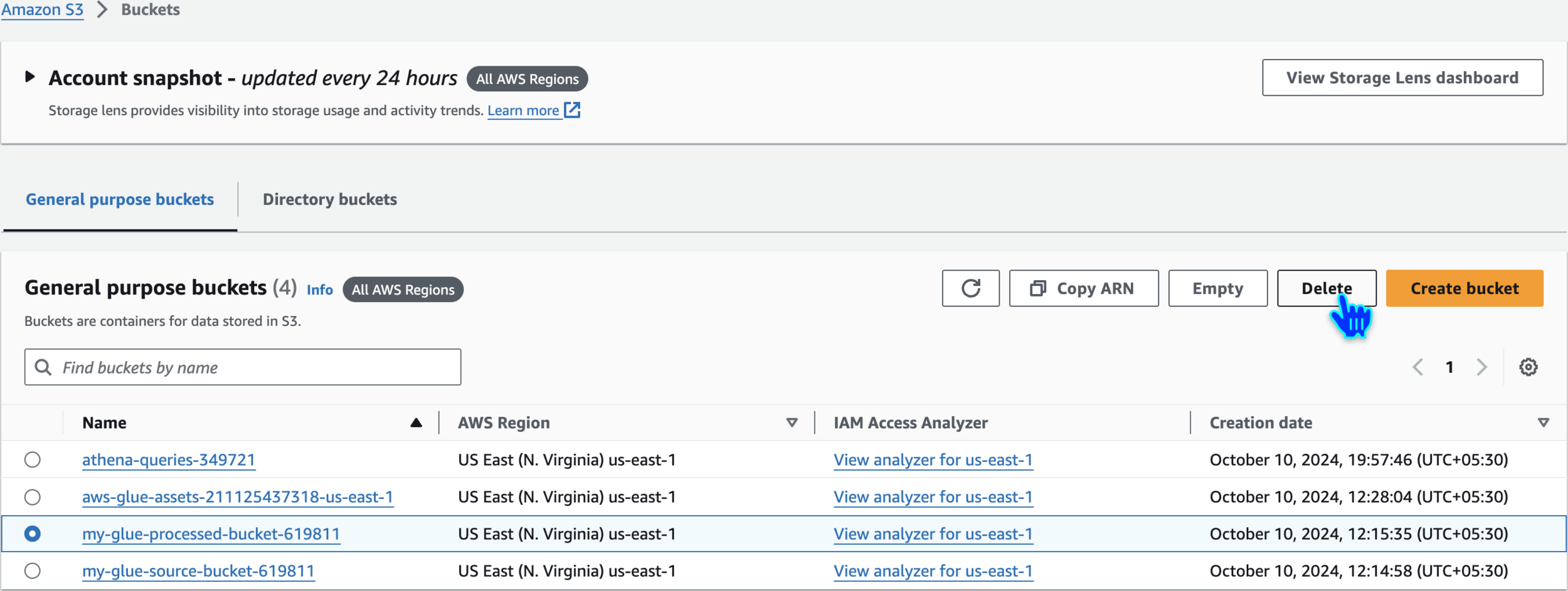
Task: Click the Learn more external link icon
Action: pyautogui.click(x=572, y=110)
